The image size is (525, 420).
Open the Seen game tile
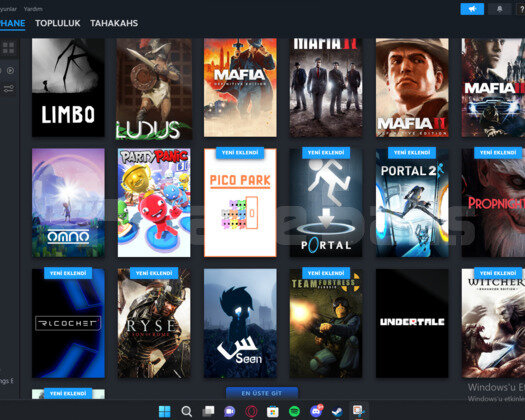[x=240, y=323]
